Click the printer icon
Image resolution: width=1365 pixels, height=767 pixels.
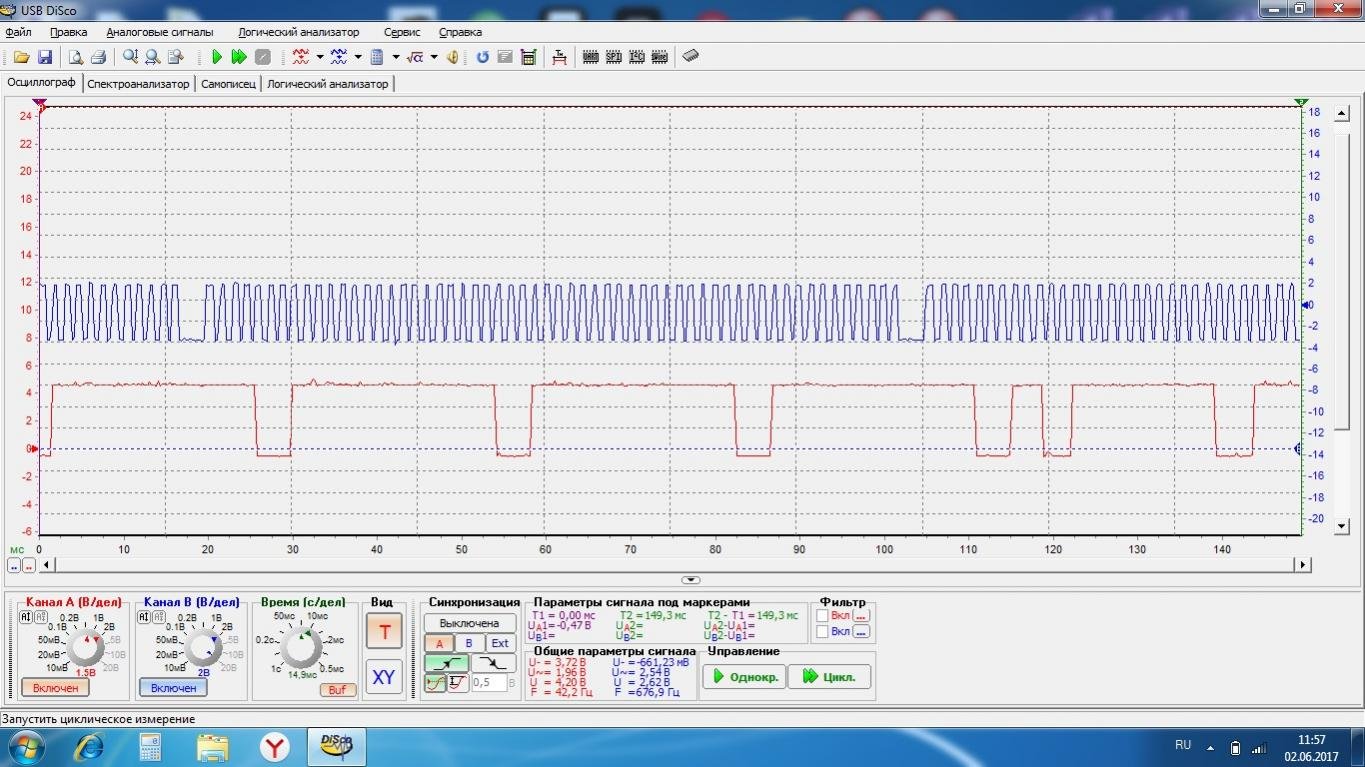coord(98,57)
